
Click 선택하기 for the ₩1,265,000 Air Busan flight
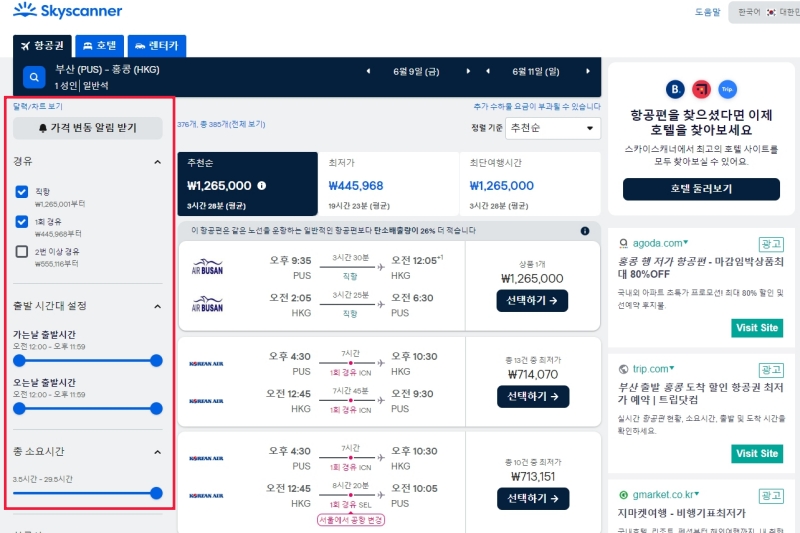(532, 301)
